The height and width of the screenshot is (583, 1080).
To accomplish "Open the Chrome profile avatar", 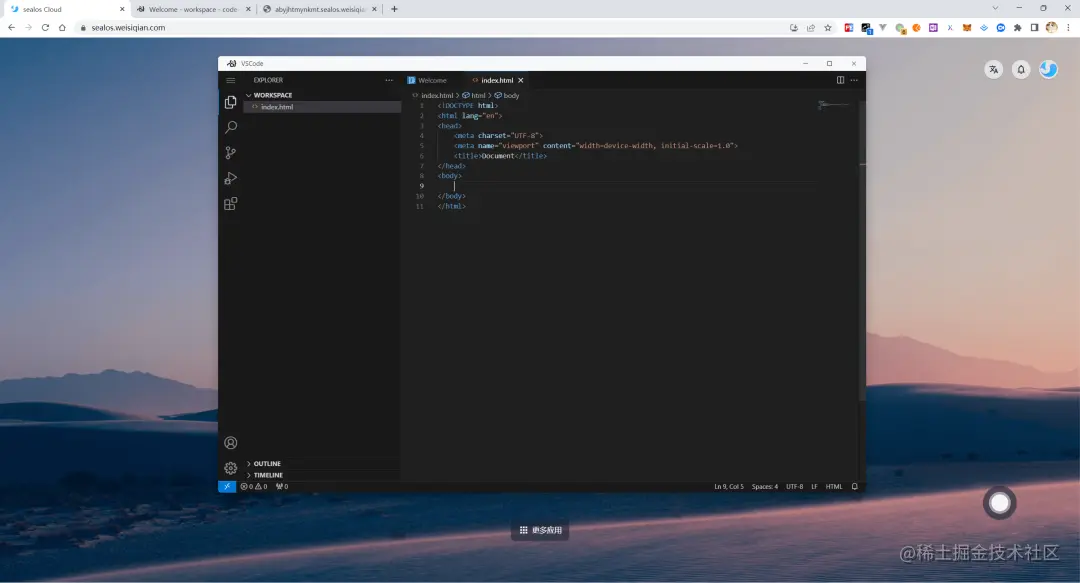I will tap(1052, 28).
